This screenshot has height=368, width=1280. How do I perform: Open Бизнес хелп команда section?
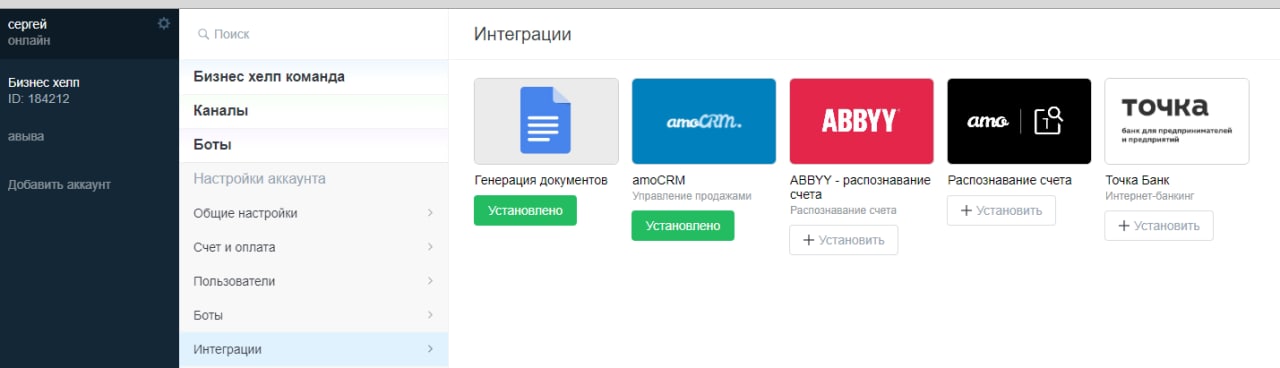pos(314,77)
